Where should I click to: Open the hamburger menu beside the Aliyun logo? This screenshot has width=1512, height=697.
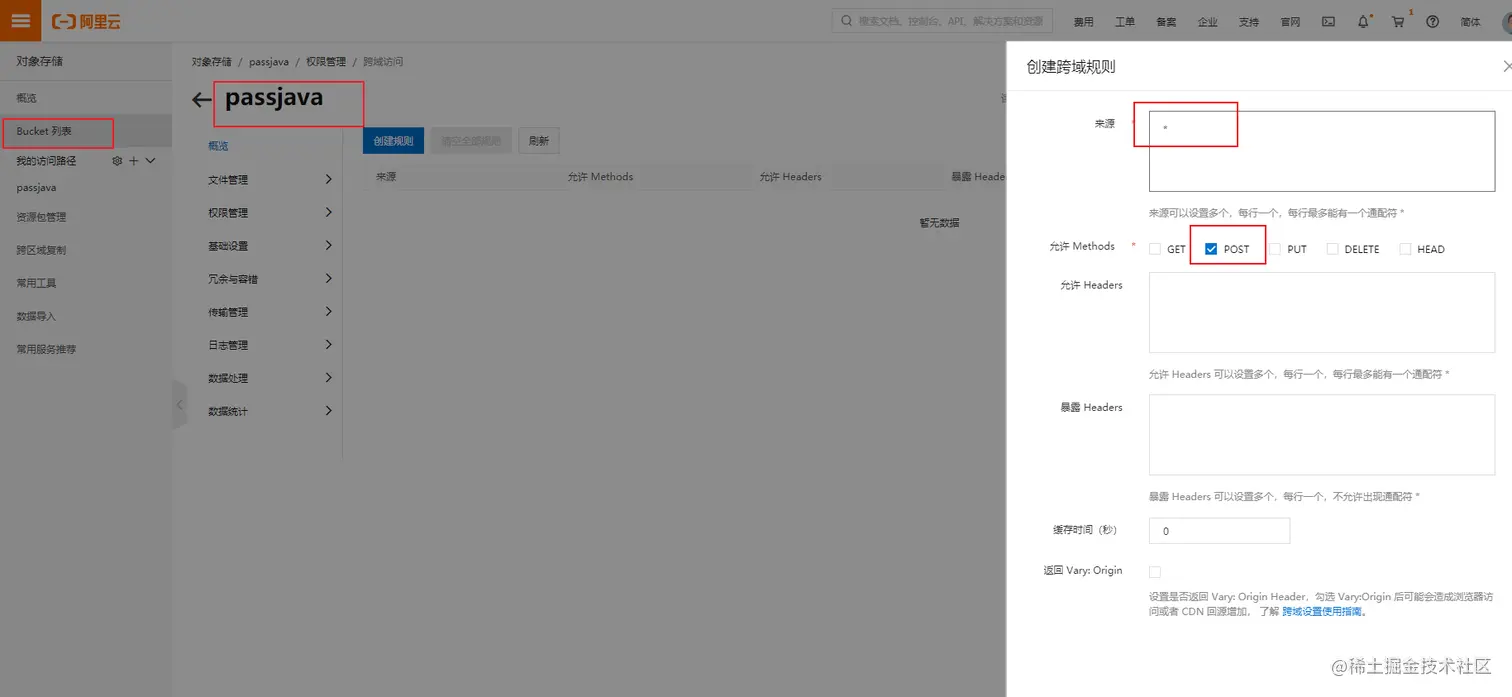coord(20,20)
